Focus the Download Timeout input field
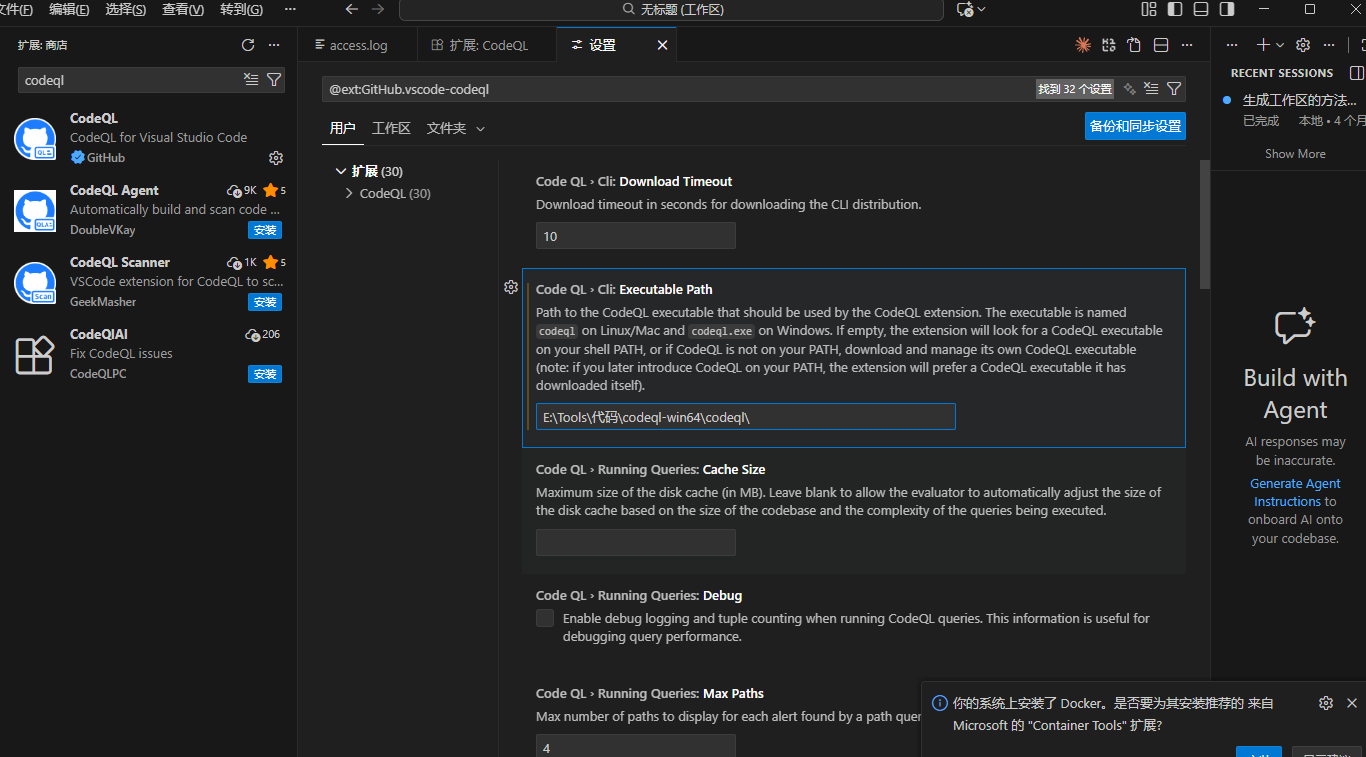1366x757 pixels. [636, 236]
